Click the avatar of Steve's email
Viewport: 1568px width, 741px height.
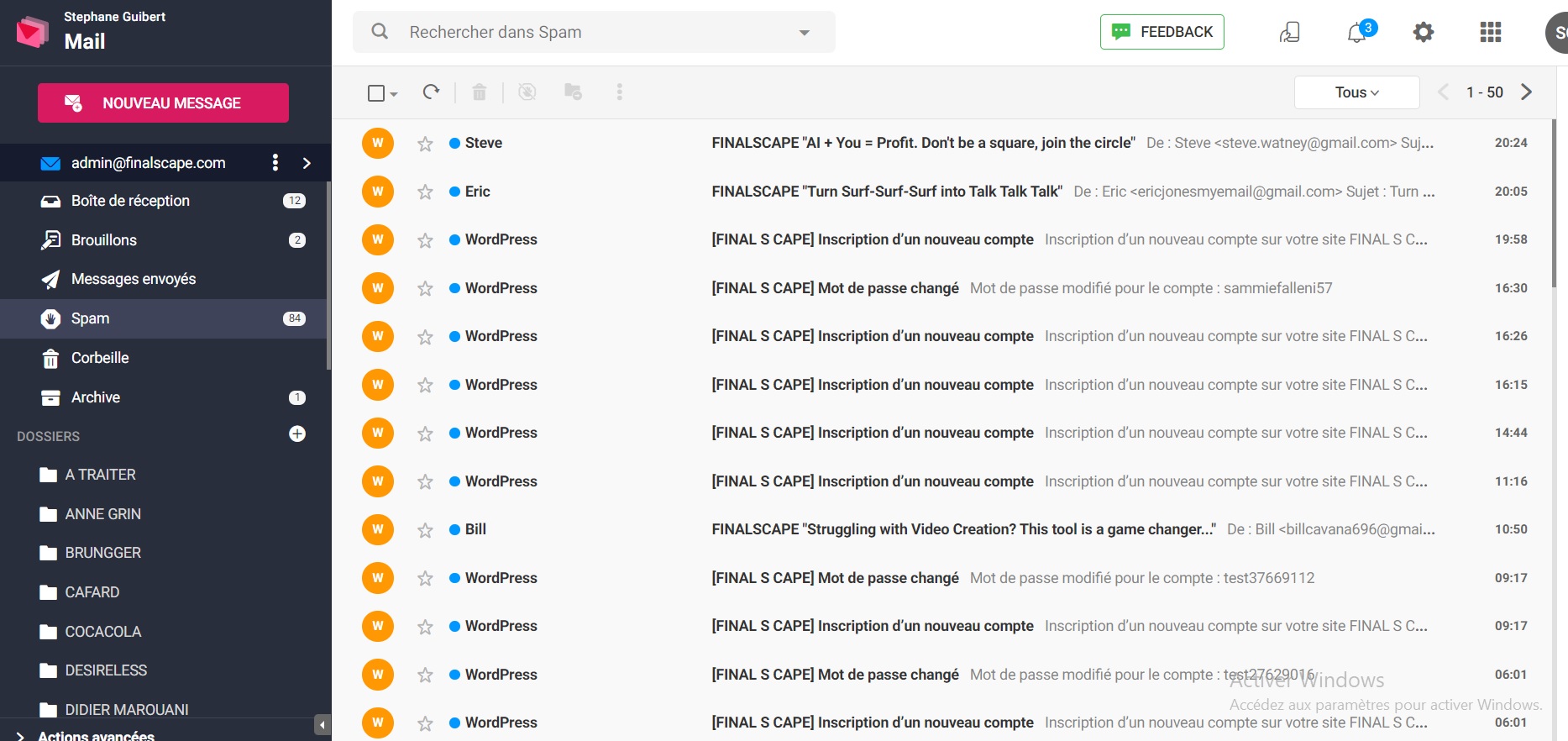click(378, 143)
